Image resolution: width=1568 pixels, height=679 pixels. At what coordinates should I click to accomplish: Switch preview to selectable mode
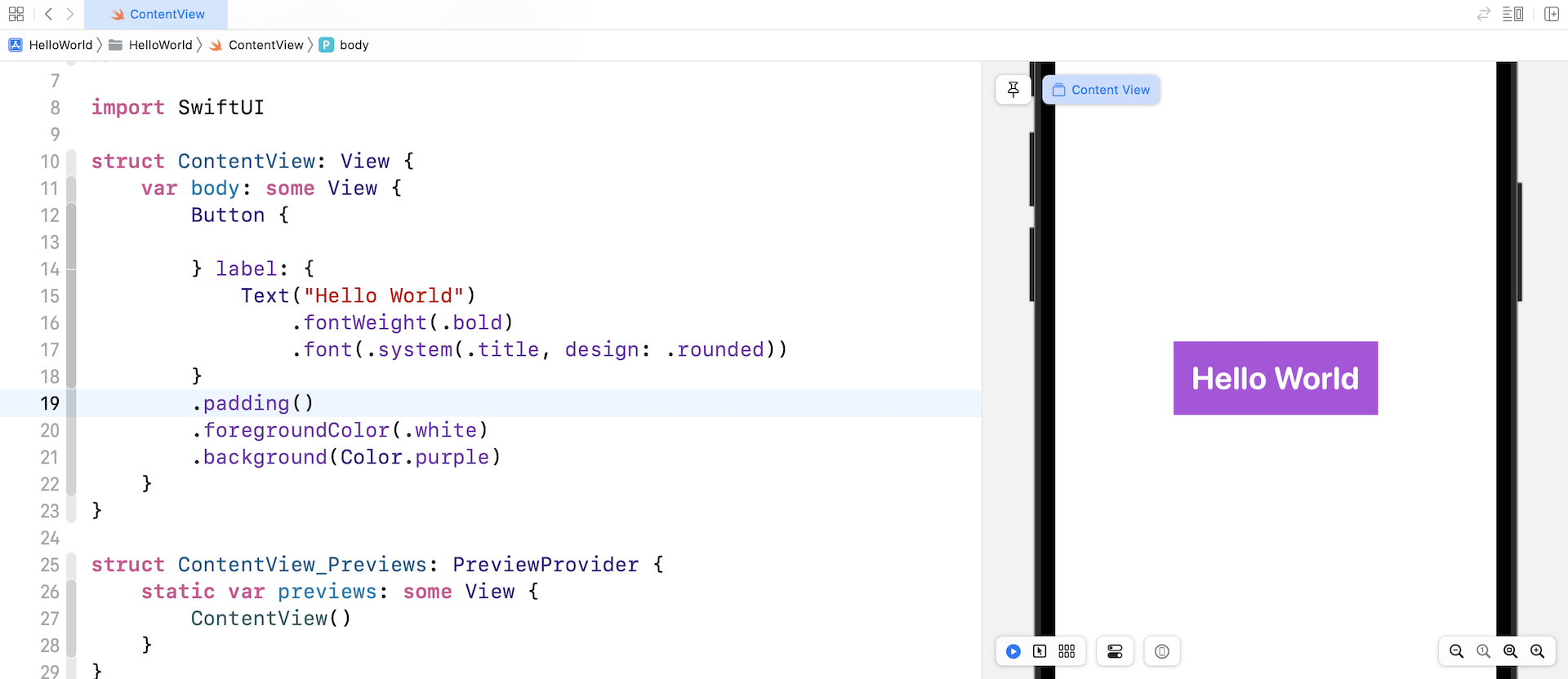click(1040, 651)
